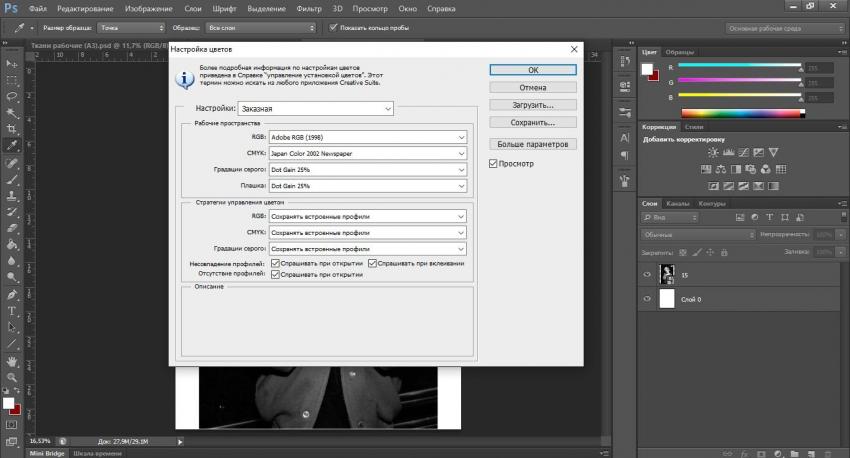Uncheck the Просмотр checkbox

(x=493, y=162)
